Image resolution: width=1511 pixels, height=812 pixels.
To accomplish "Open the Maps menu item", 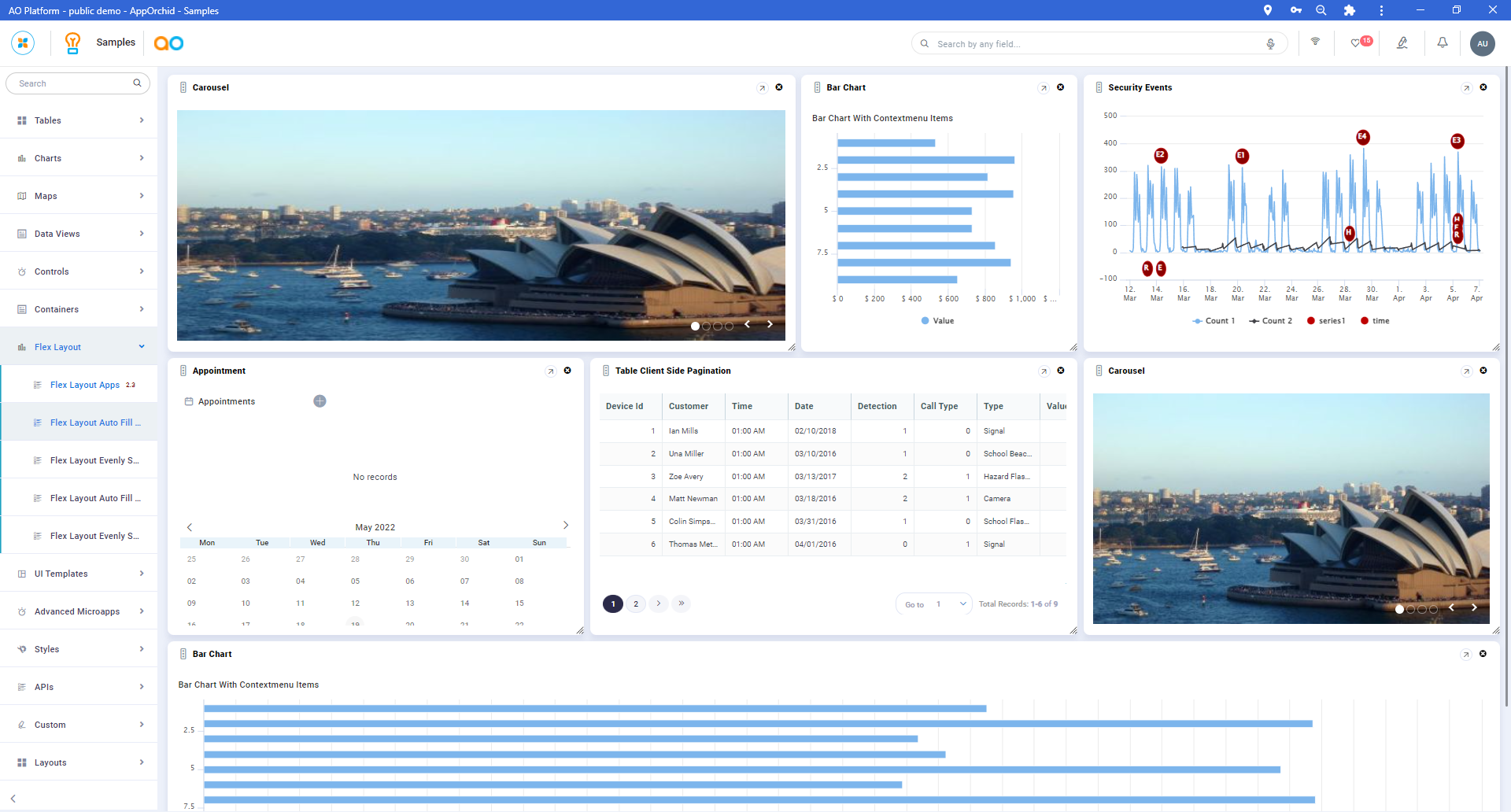I will tap(79, 196).
